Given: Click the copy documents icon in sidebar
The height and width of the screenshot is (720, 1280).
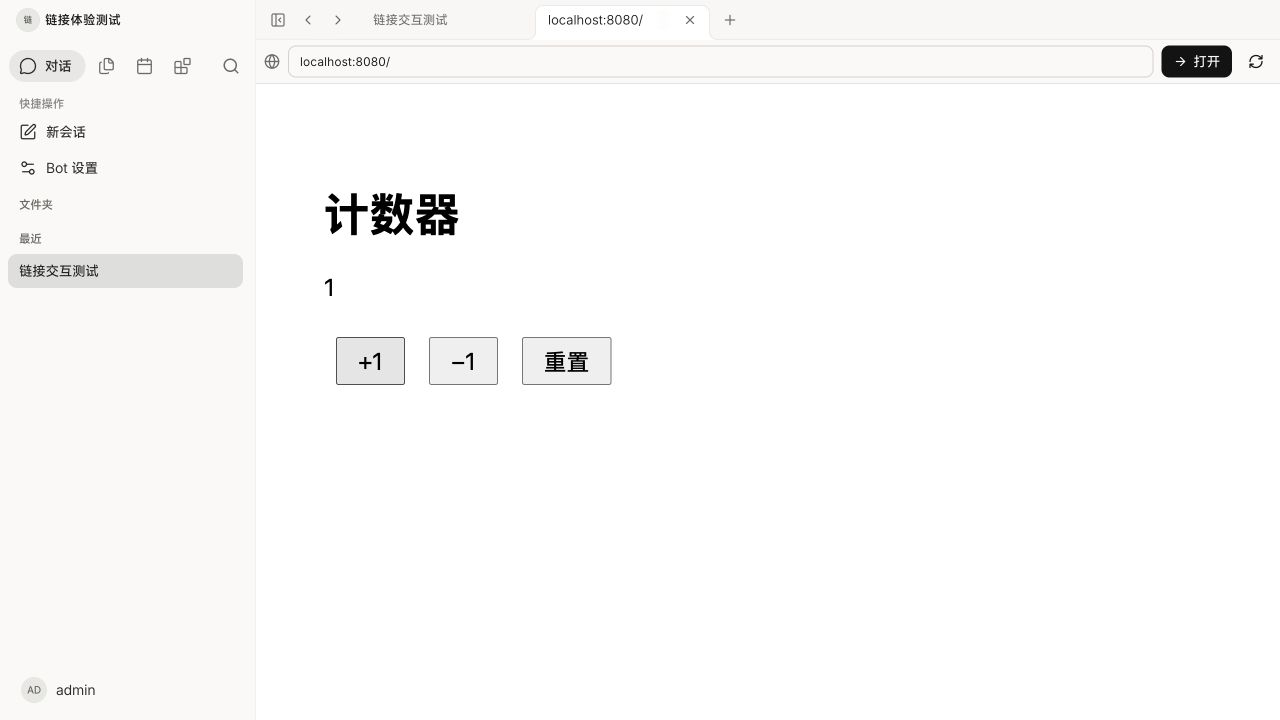Looking at the screenshot, I should [107, 66].
